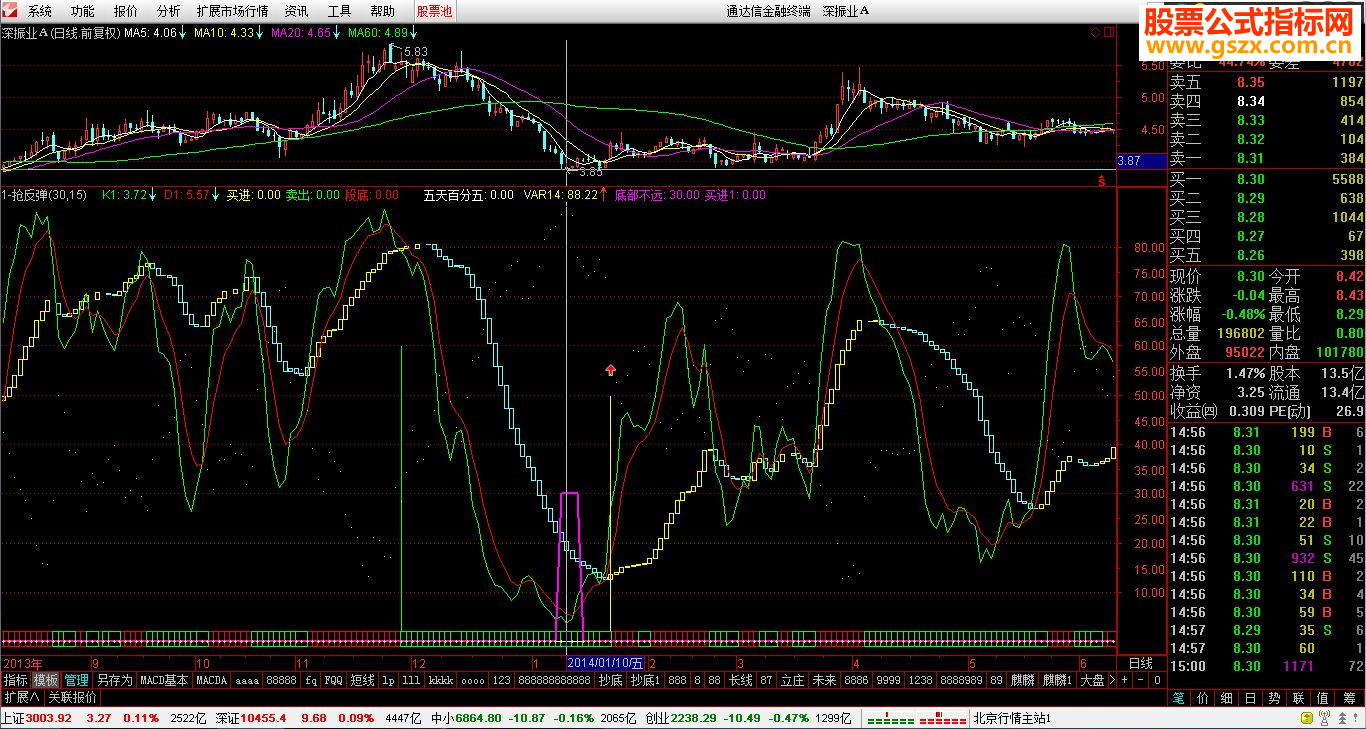Screen dimensions: 1366x729
Task: Select the 抄底1 indicator tab
Action: coord(645,680)
